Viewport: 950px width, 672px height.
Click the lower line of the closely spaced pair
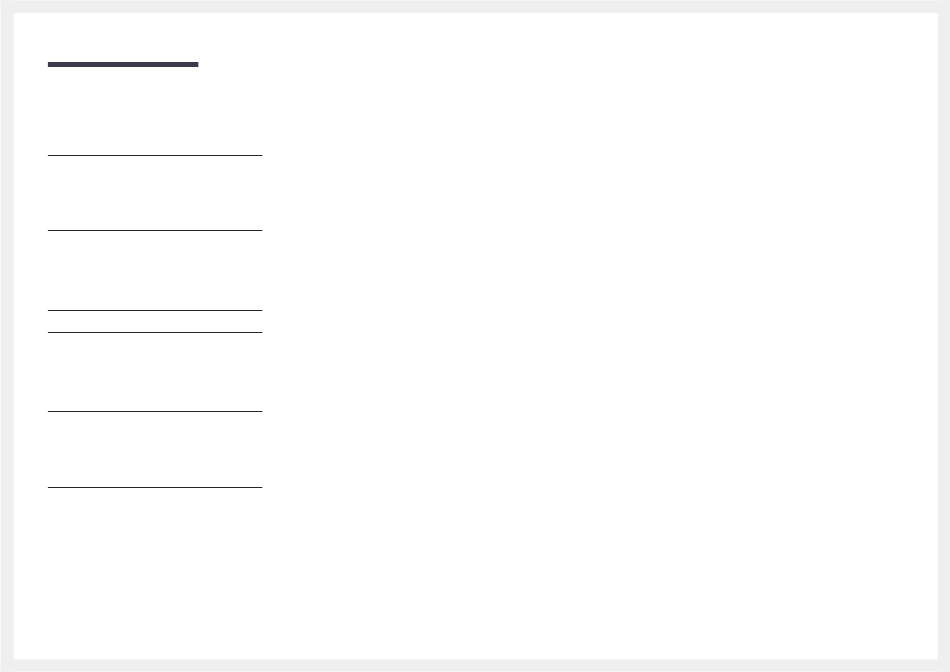click(x=155, y=332)
